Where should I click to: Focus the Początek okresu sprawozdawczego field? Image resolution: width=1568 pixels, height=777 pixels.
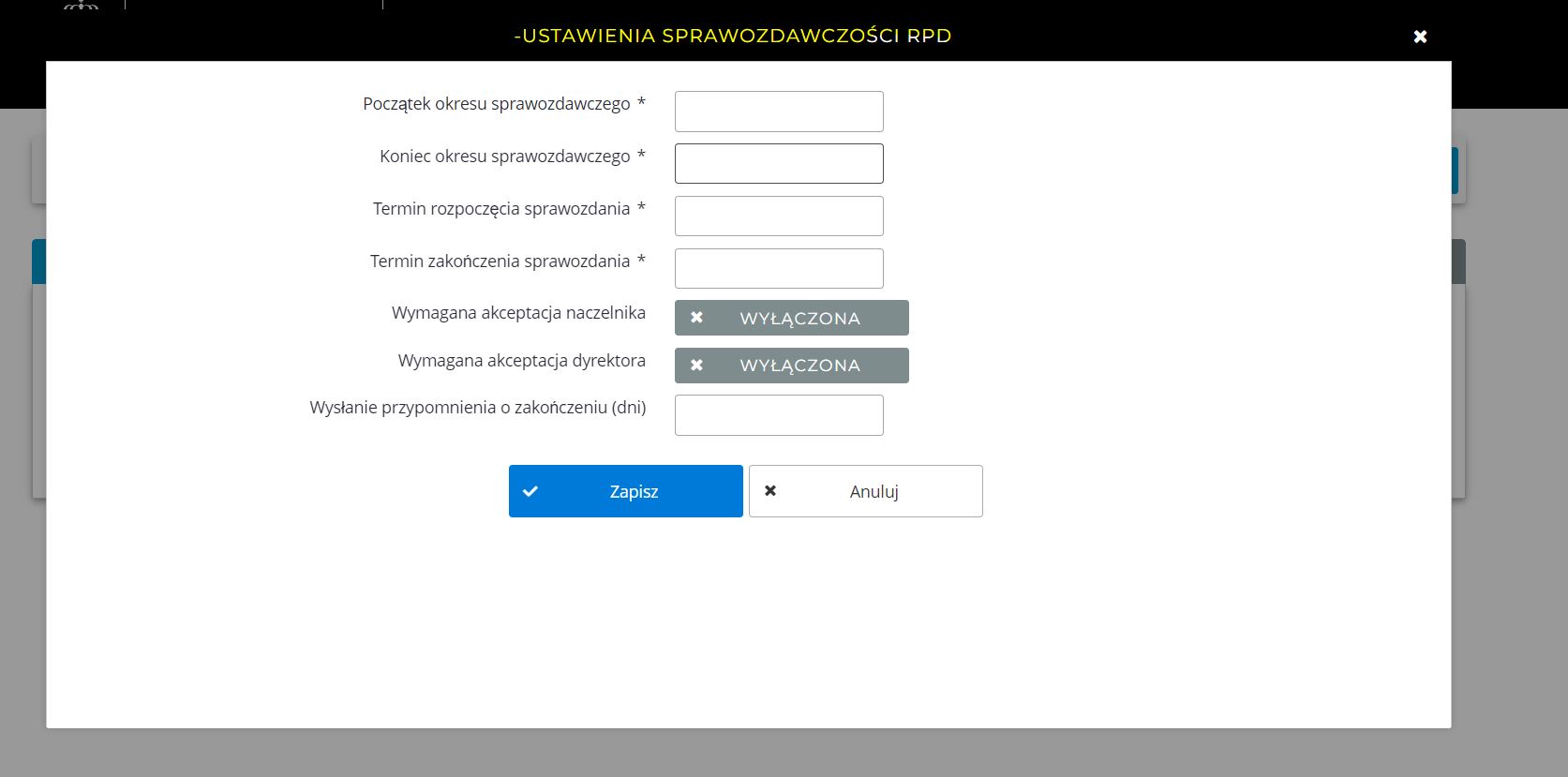(779, 112)
